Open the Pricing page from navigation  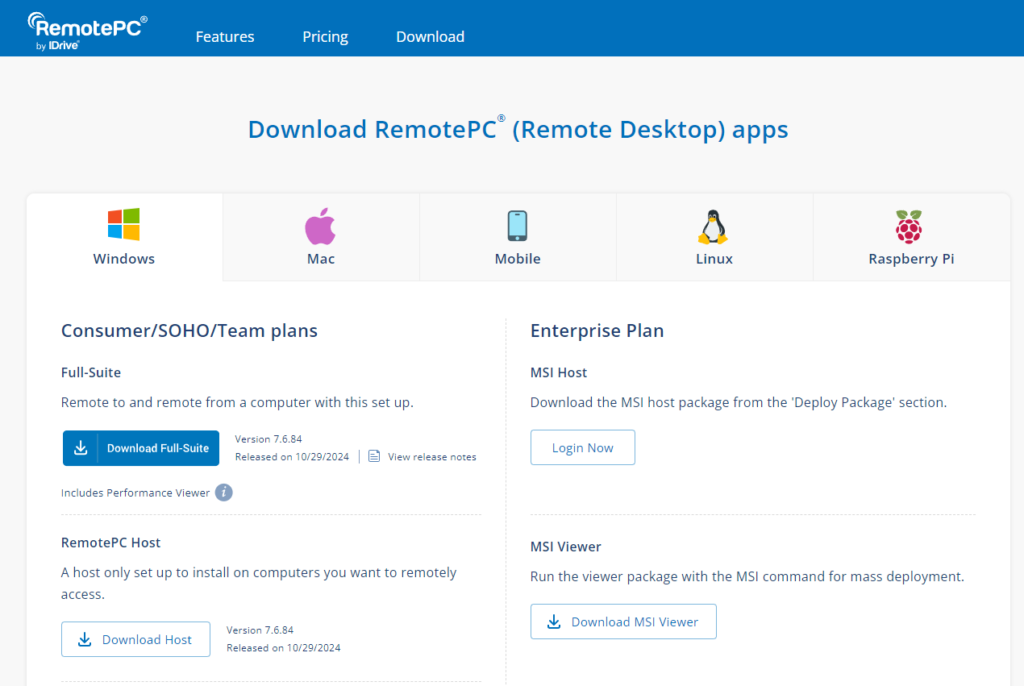[x=325, y=37]
